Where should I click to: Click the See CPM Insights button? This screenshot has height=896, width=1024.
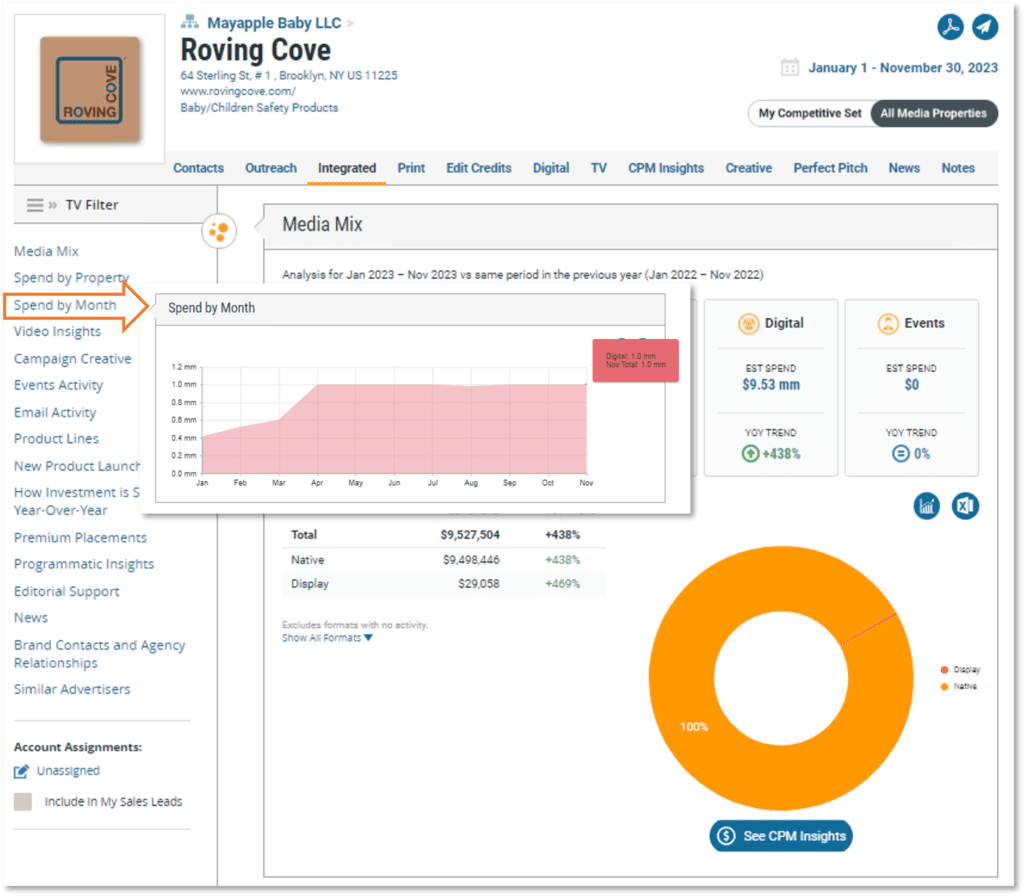coord(781,836)
